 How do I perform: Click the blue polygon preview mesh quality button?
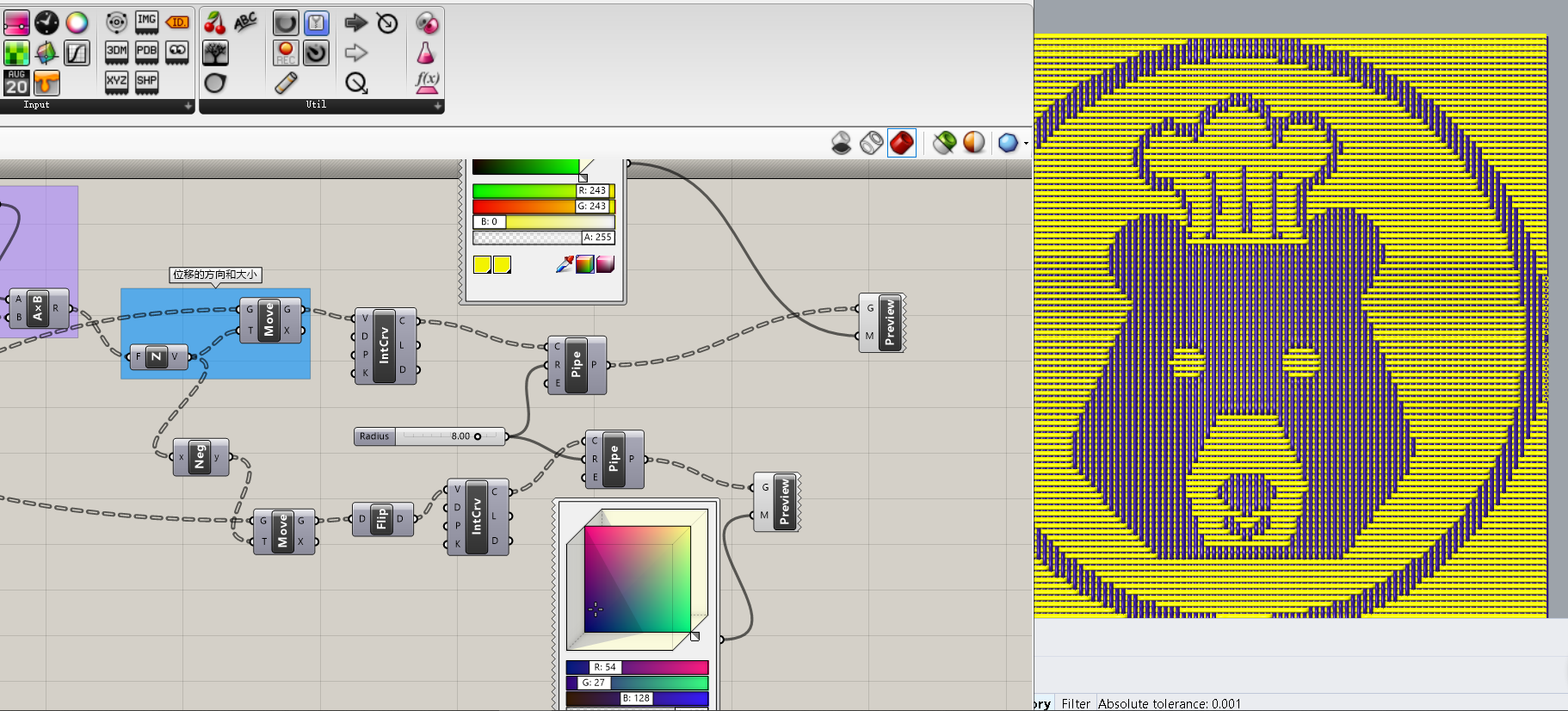(1008, 143)
